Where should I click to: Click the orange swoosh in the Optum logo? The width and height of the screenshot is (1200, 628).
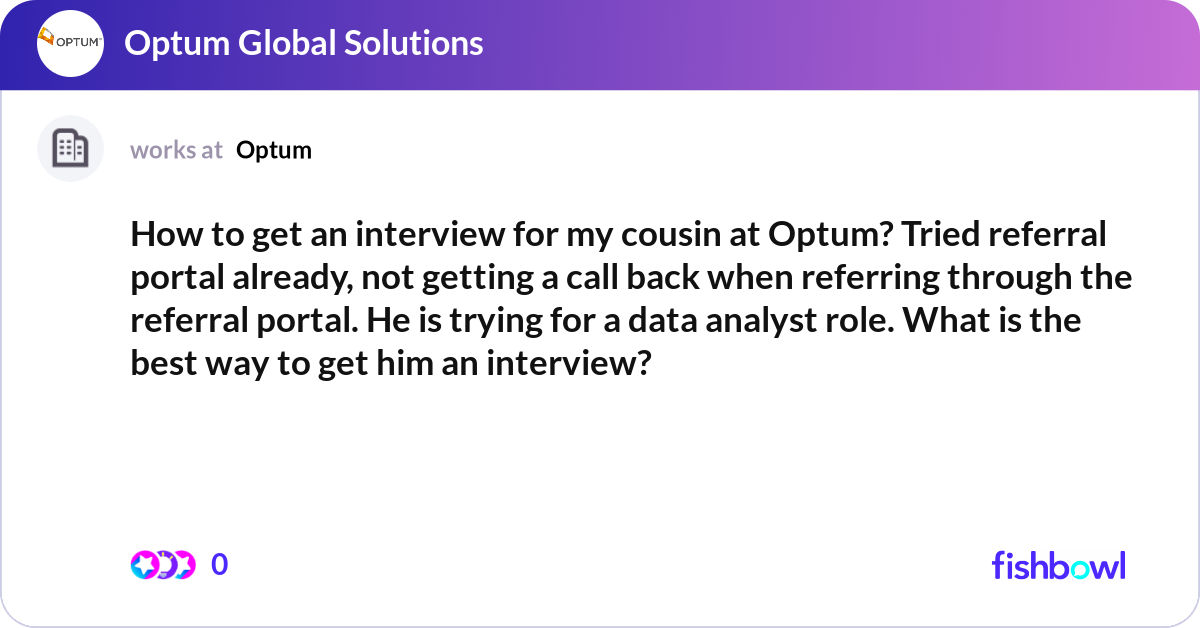(x=48, y=38)
